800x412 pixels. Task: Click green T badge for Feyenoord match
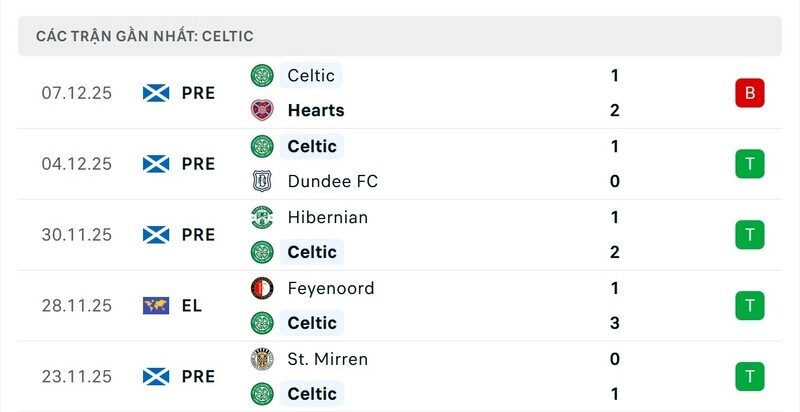[x=749, y=306]
